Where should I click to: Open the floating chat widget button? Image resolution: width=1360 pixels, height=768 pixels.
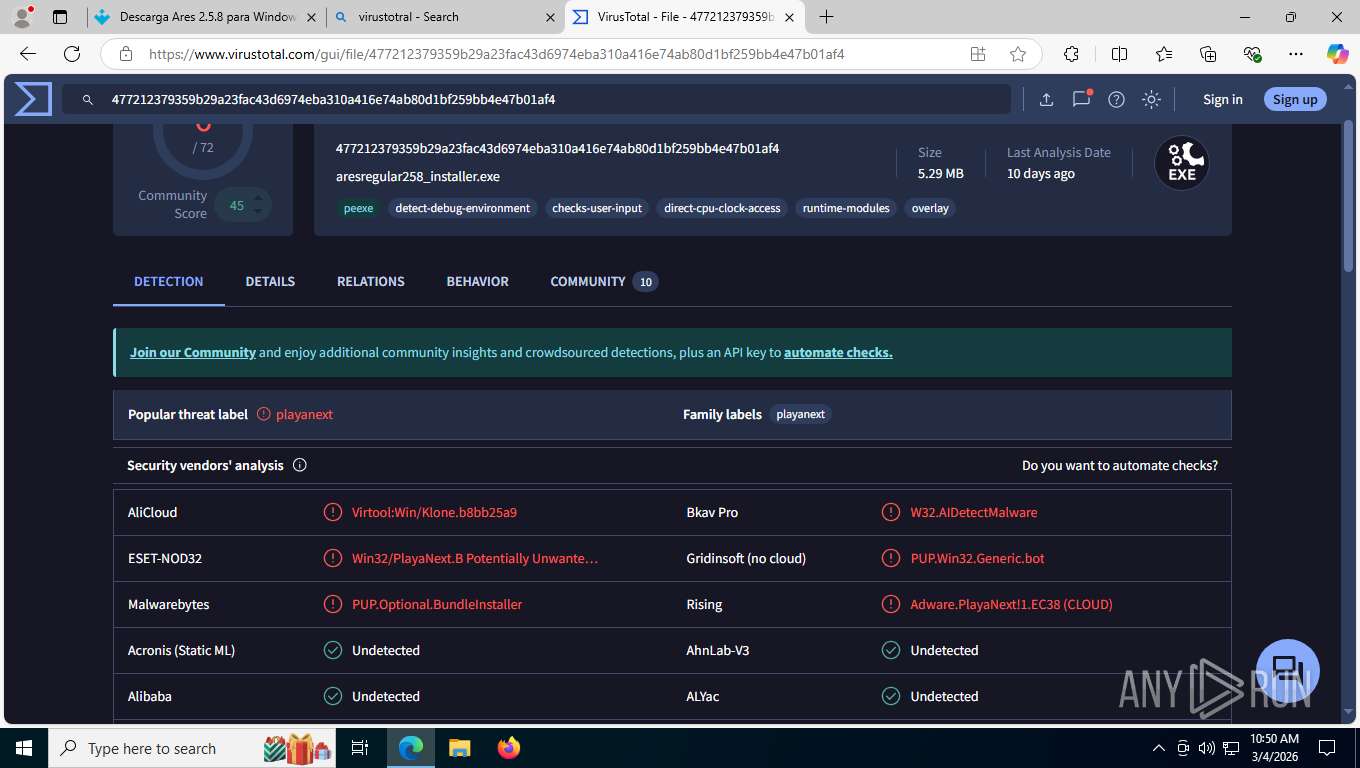[x=1288, y=669]
